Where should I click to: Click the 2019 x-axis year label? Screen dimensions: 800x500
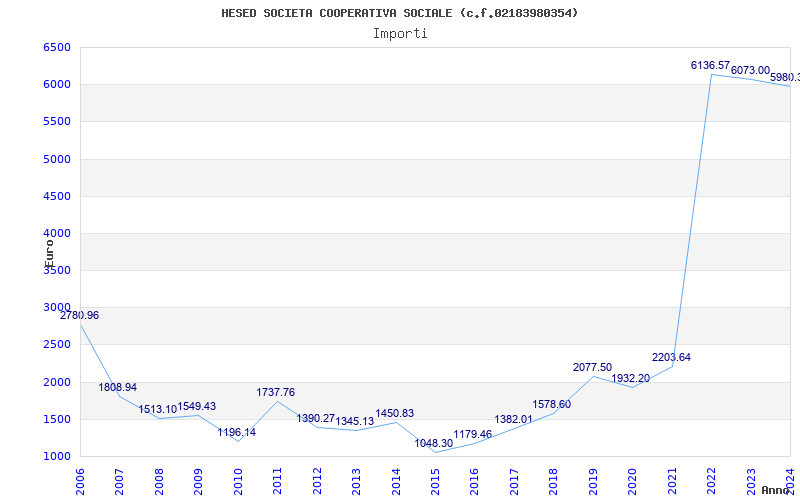(x=593, y=481)
